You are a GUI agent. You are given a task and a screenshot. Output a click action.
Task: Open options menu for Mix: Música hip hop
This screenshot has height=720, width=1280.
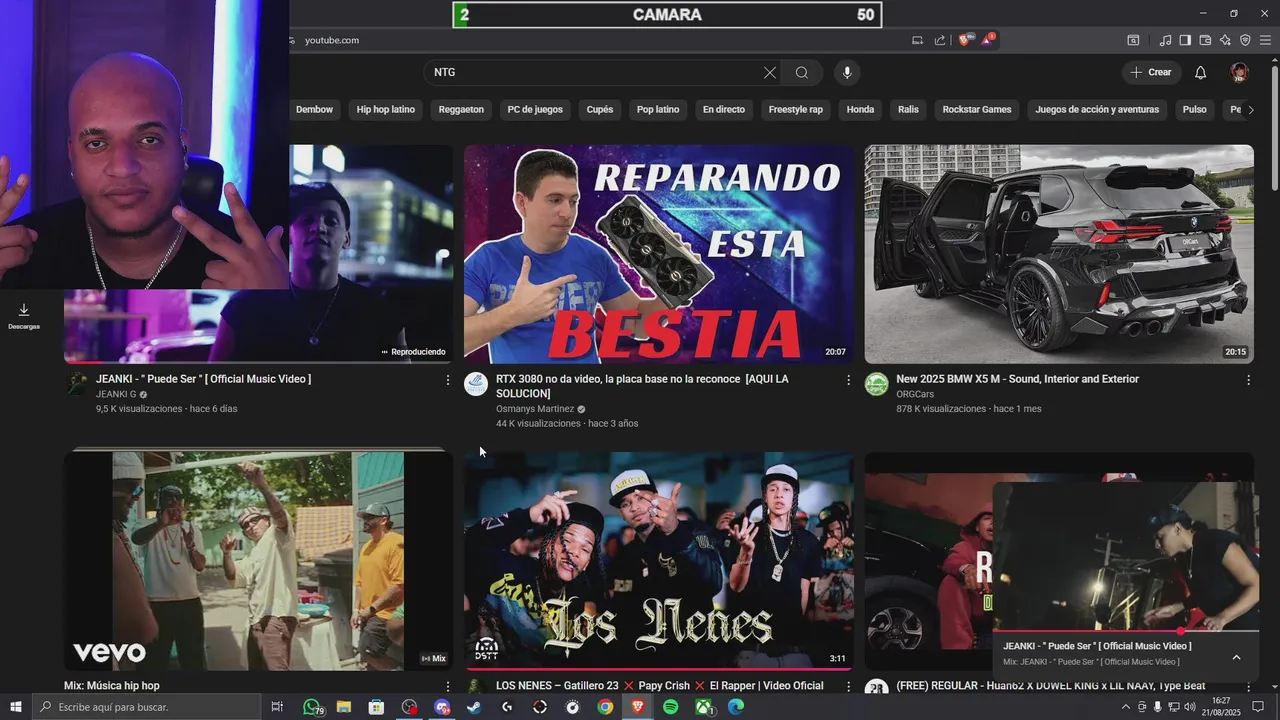click(x=447, y=687)
